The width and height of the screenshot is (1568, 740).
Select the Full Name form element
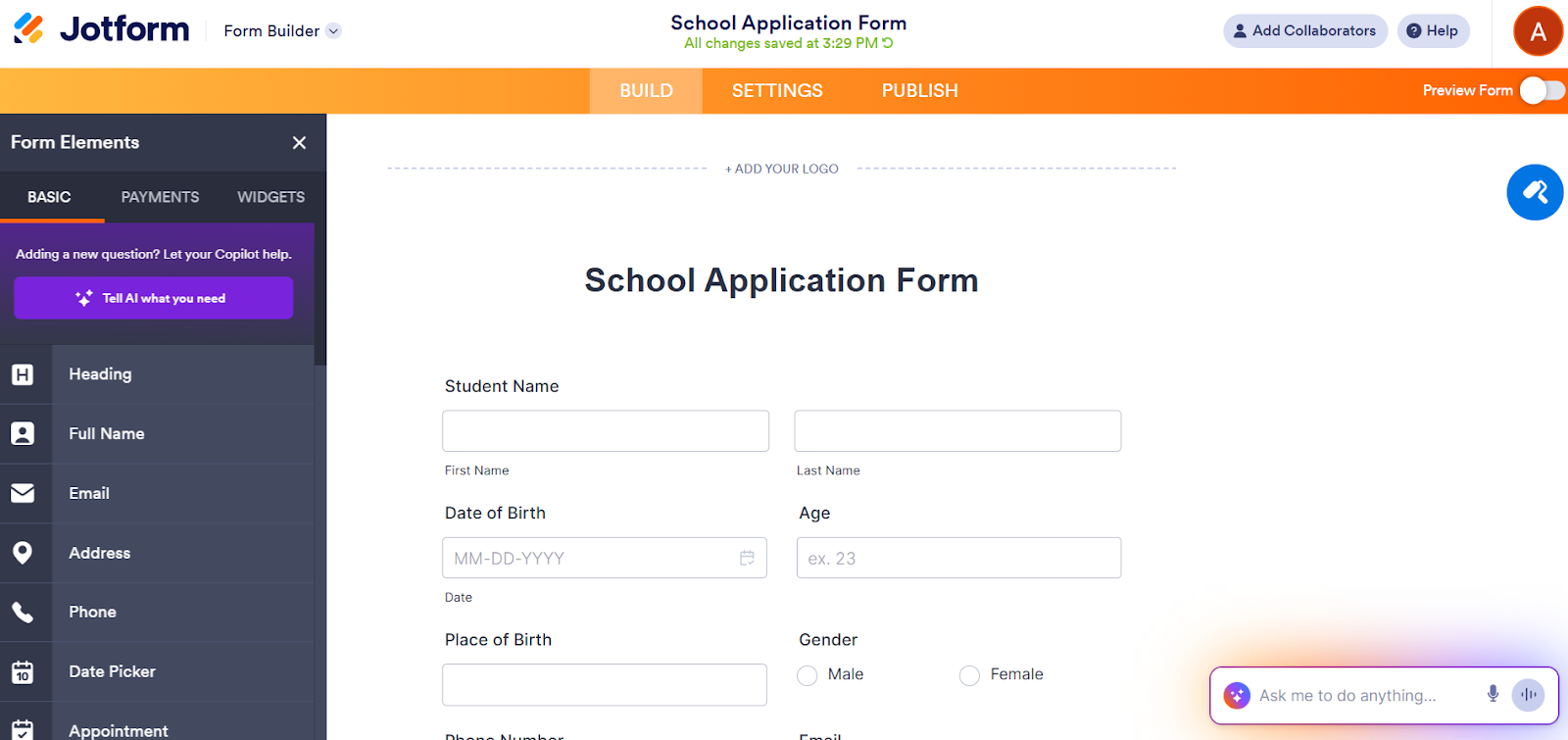(106, 433)
